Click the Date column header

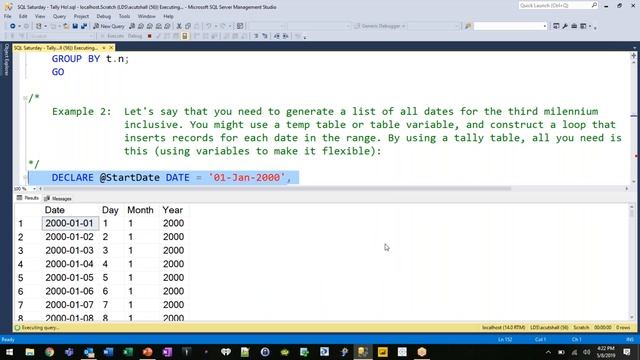pos(55,210)
